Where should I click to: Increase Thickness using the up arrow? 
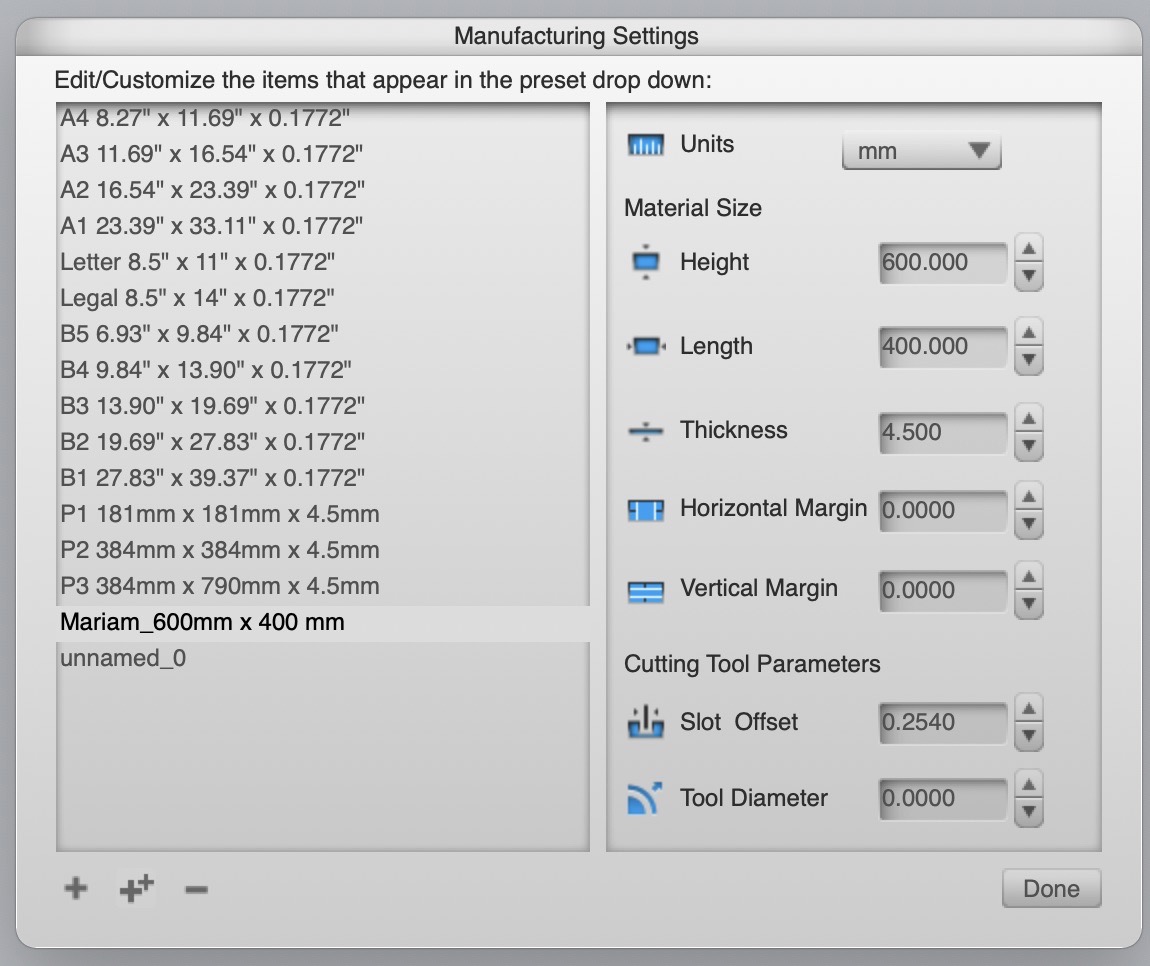pyautogui.click(x=1029, y=417)
